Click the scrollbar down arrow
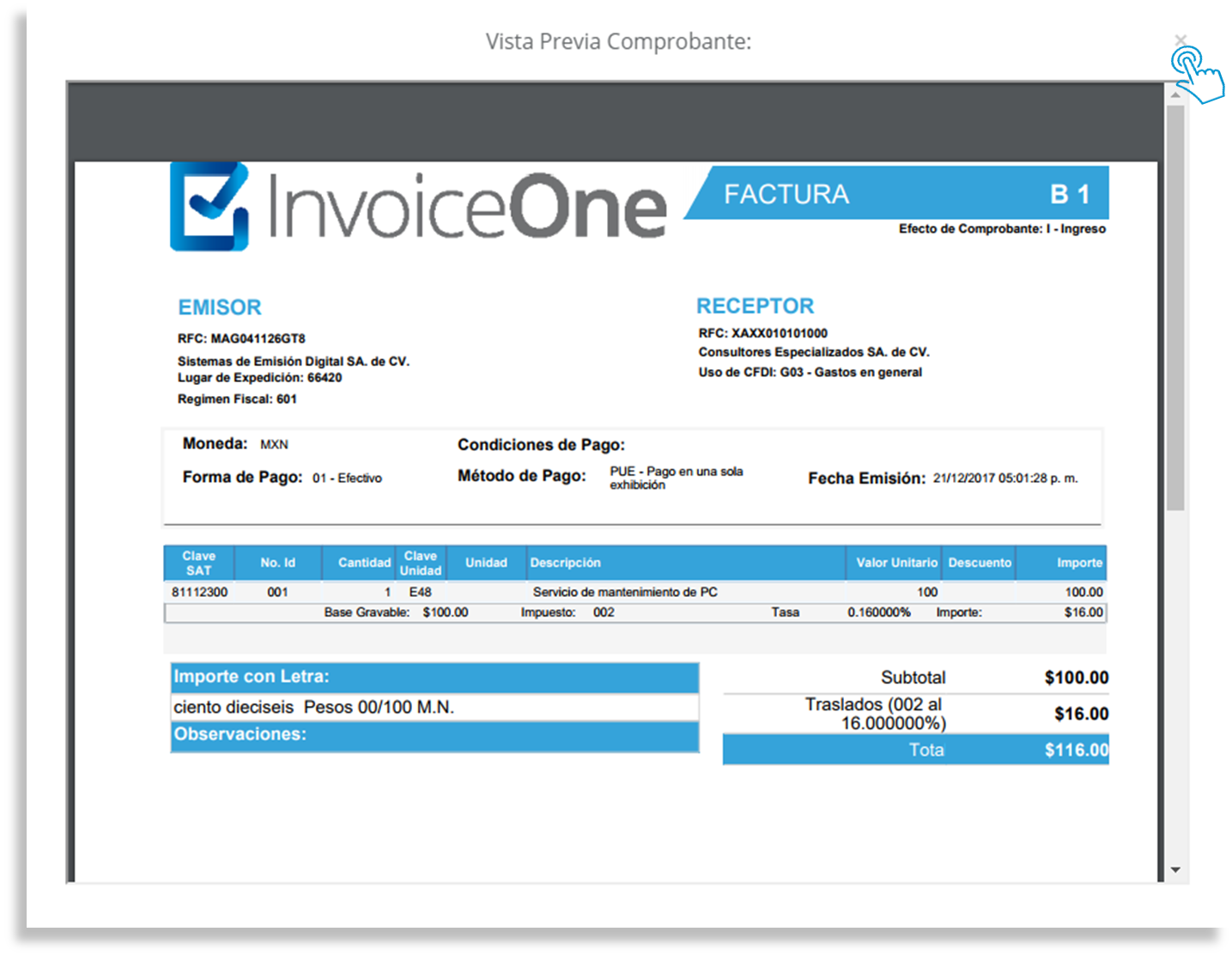1232x956 pixels. coord(1175,870)
